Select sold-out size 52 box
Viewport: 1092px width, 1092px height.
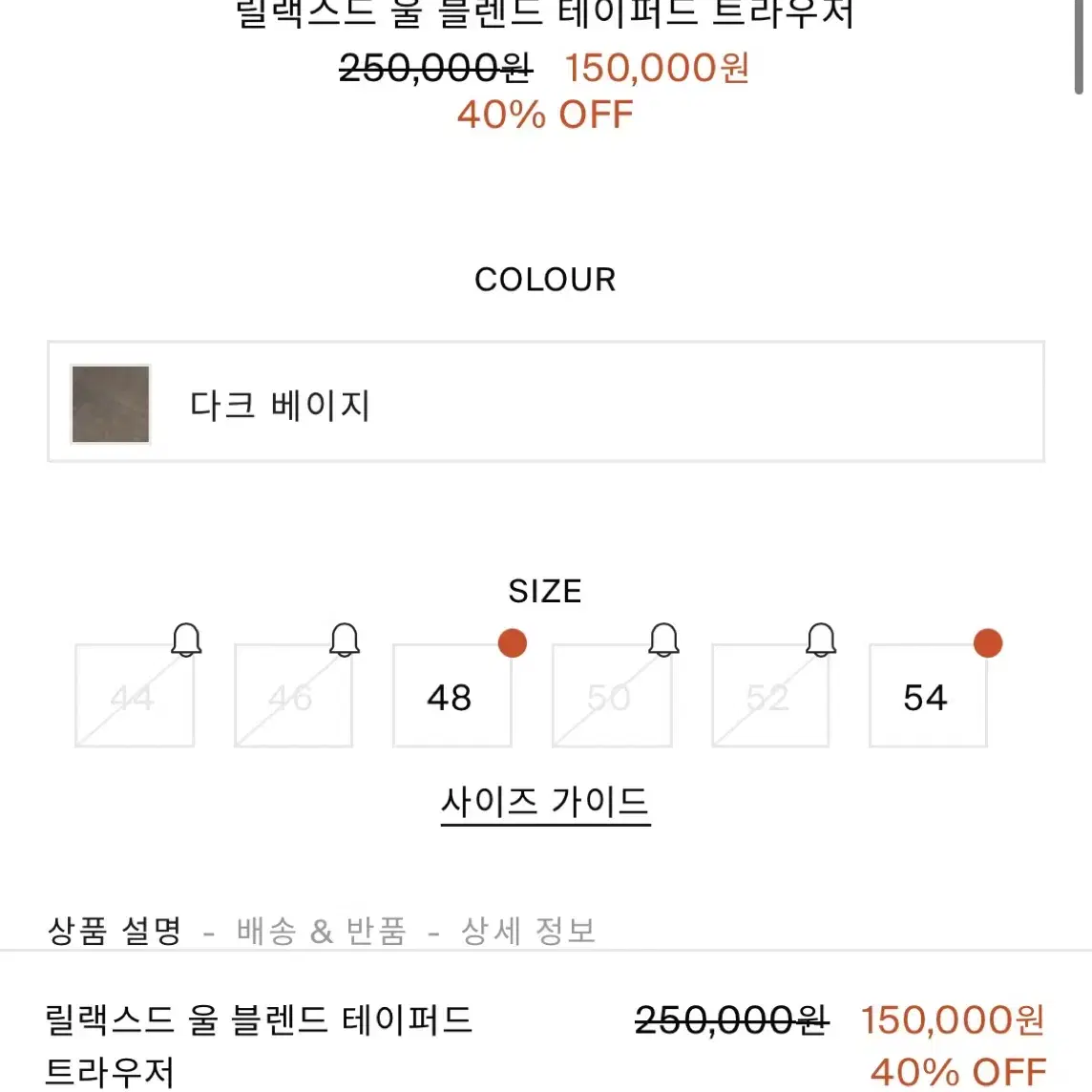770,696
